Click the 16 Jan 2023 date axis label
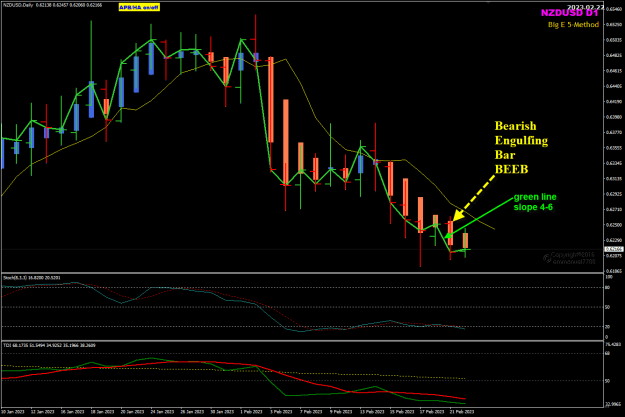Screen dimensions: 625x417 coord(72,411)
